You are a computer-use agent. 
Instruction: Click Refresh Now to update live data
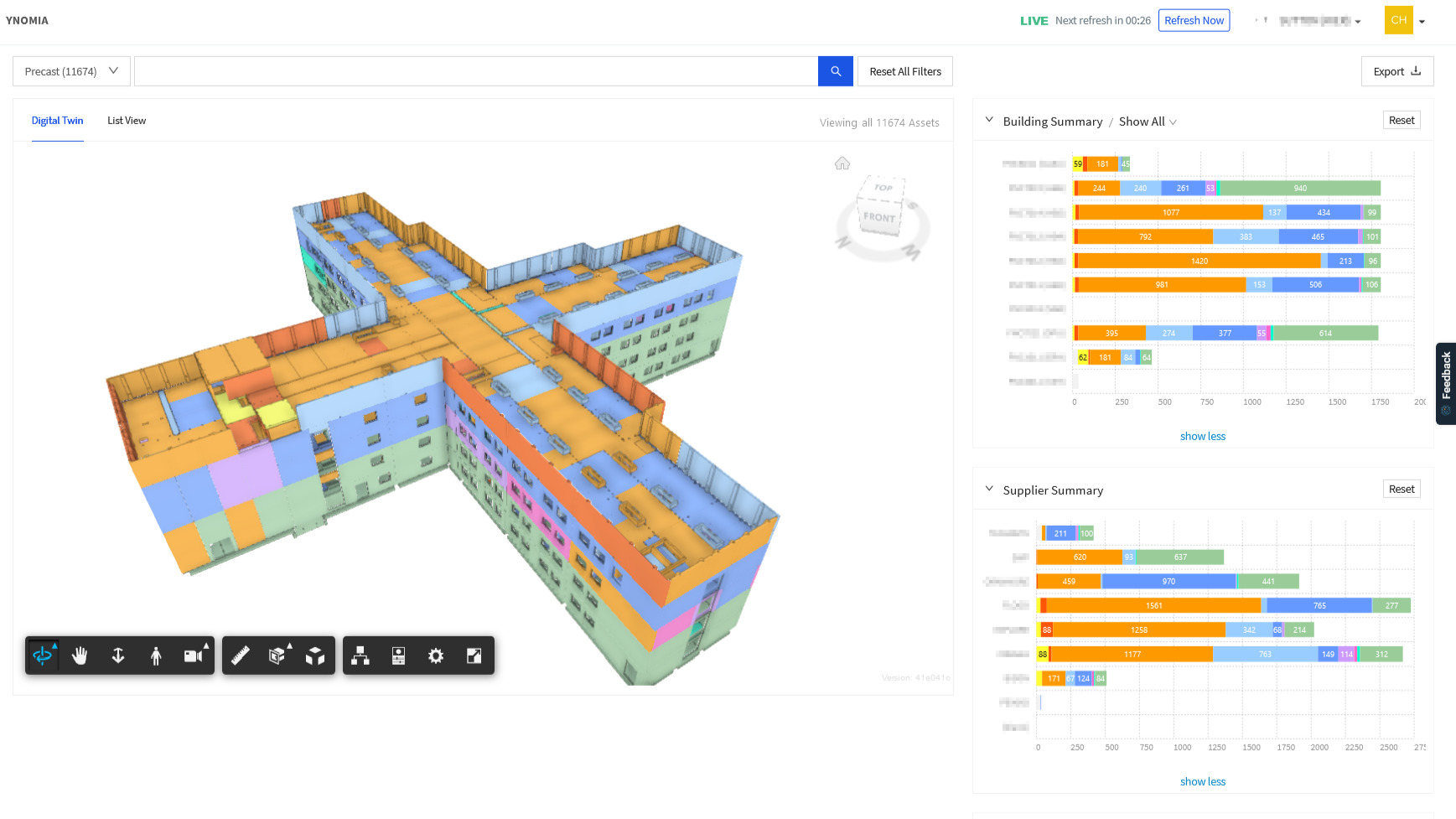click(1194, 20)
